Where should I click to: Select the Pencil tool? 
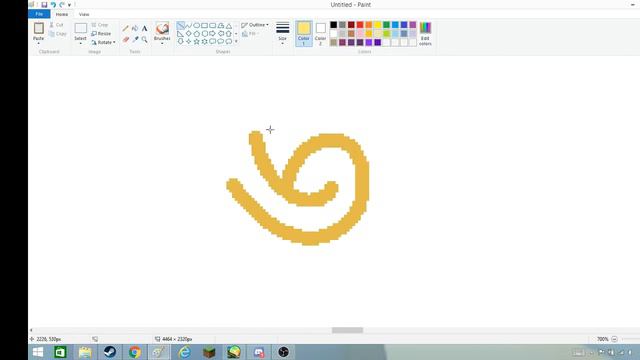(126, 29)
